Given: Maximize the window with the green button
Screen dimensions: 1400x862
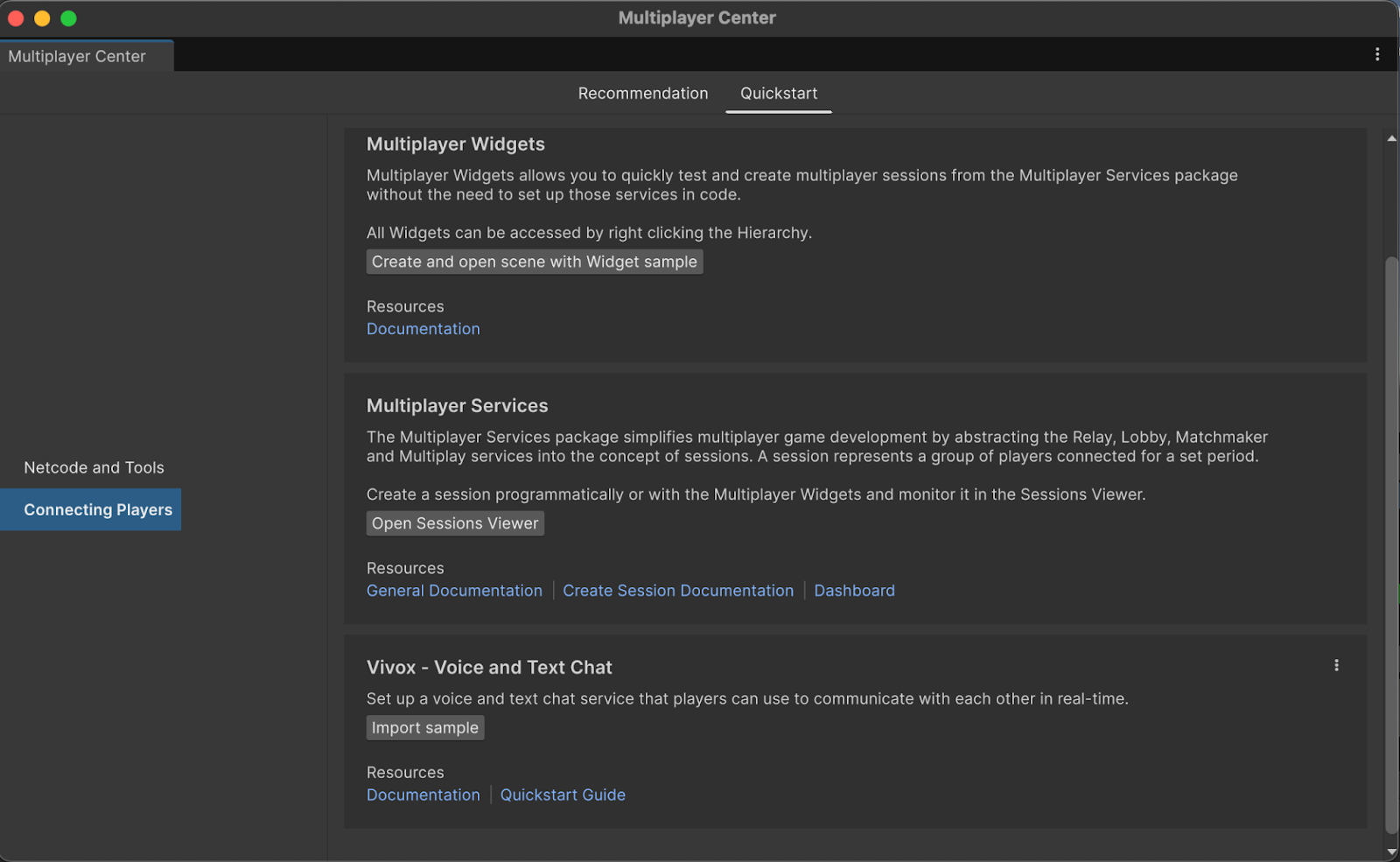Looking at the screenshot, I should pos(68,18).
